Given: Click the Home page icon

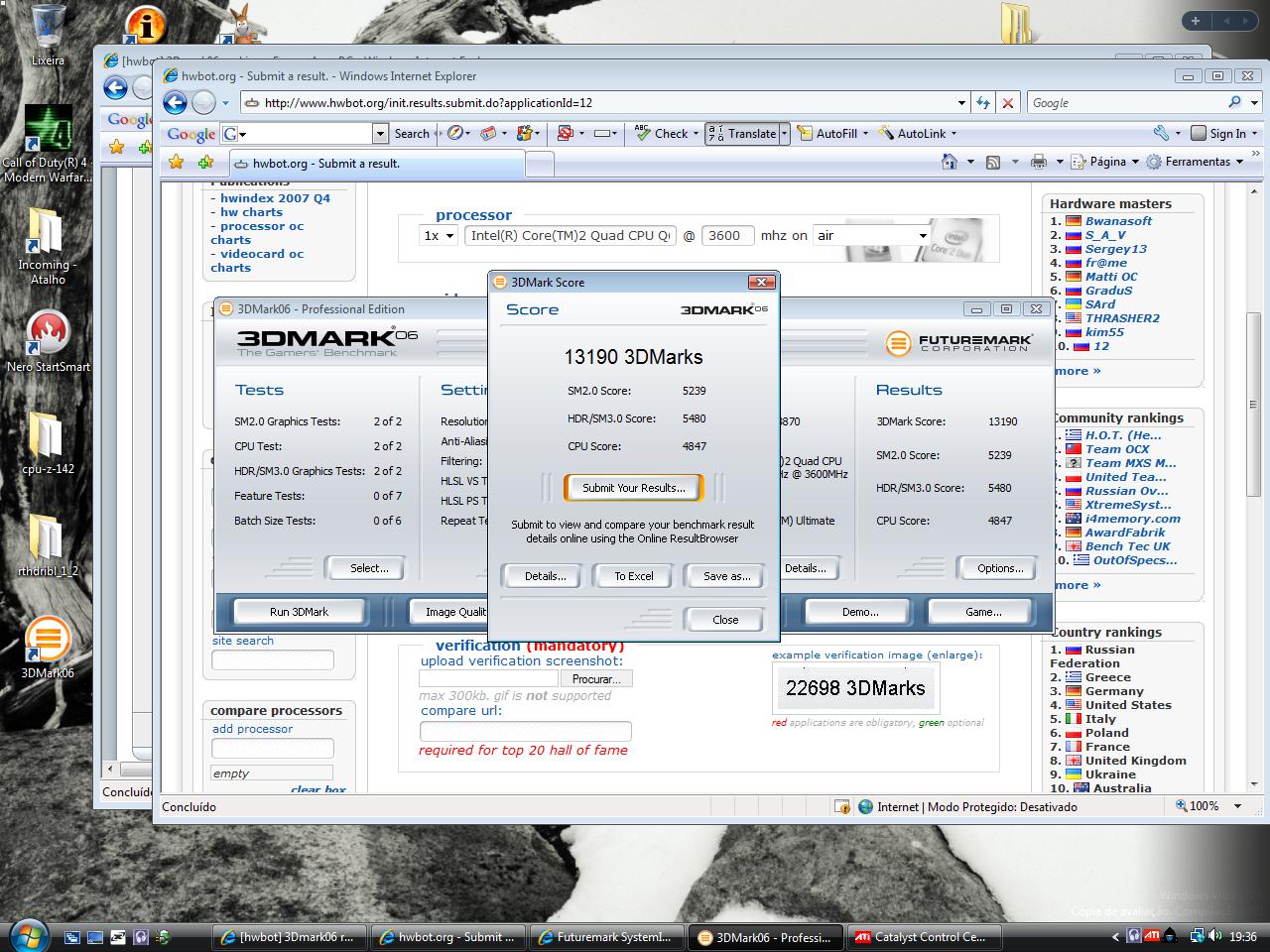Looking at the screenshot, I should (950, 162).
